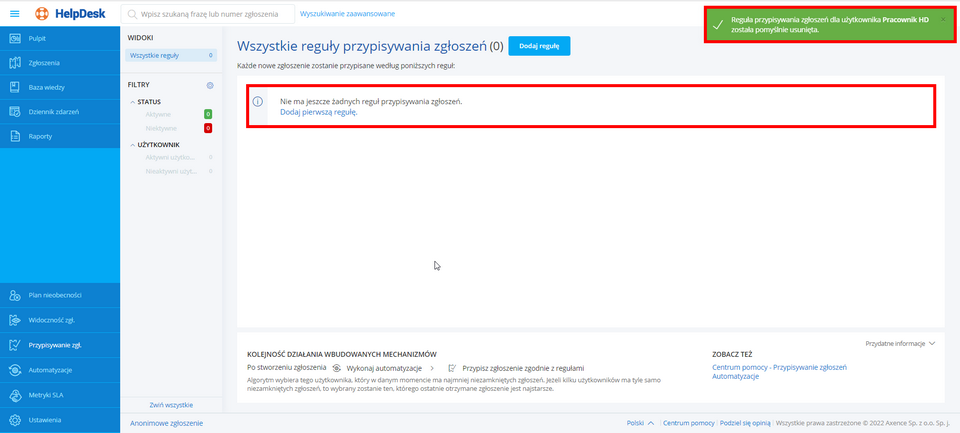Open the Polski language dropdown
Screen dimensions: 960x433
click(640, 423)
